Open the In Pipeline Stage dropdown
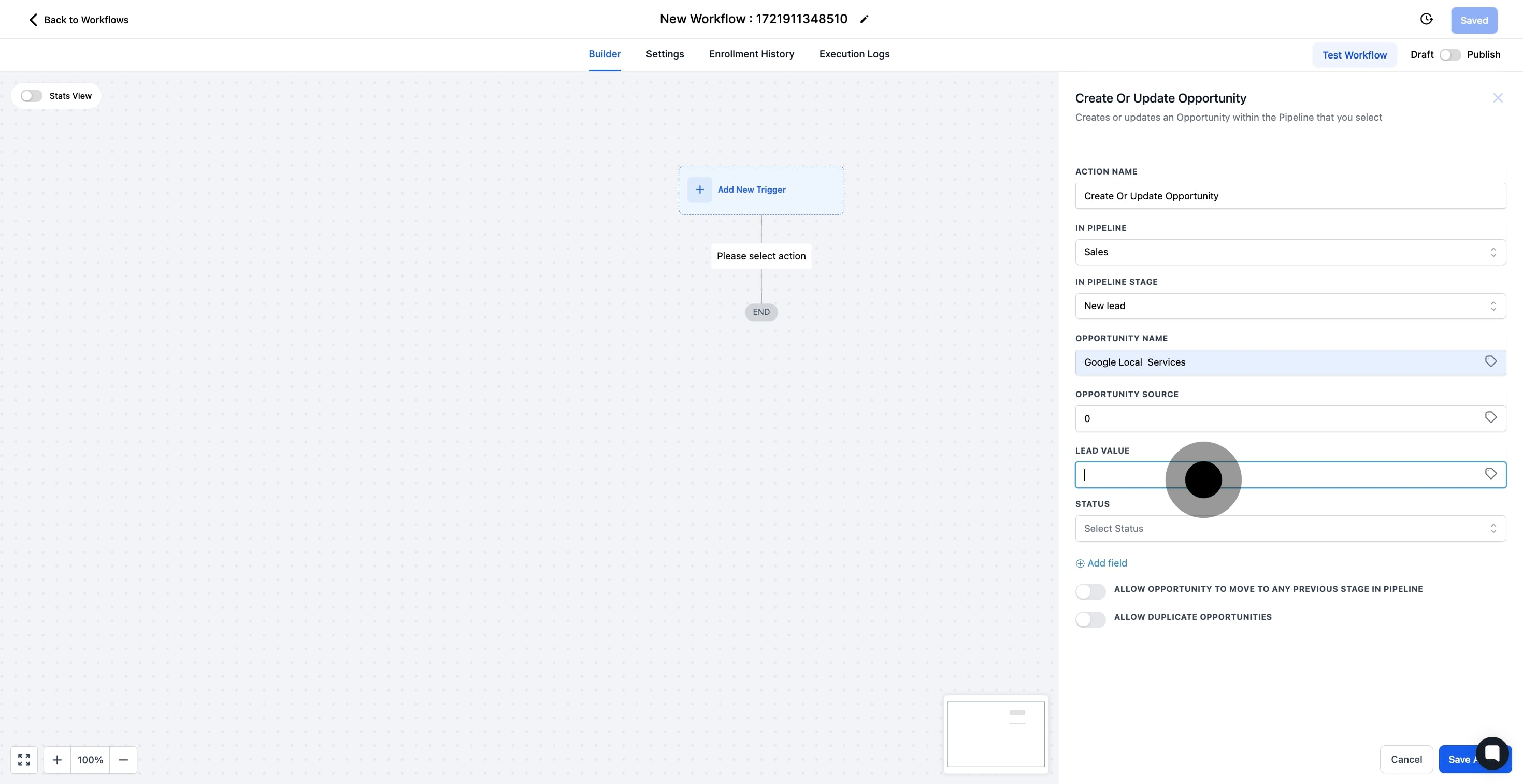 [x=1289, y=306]
